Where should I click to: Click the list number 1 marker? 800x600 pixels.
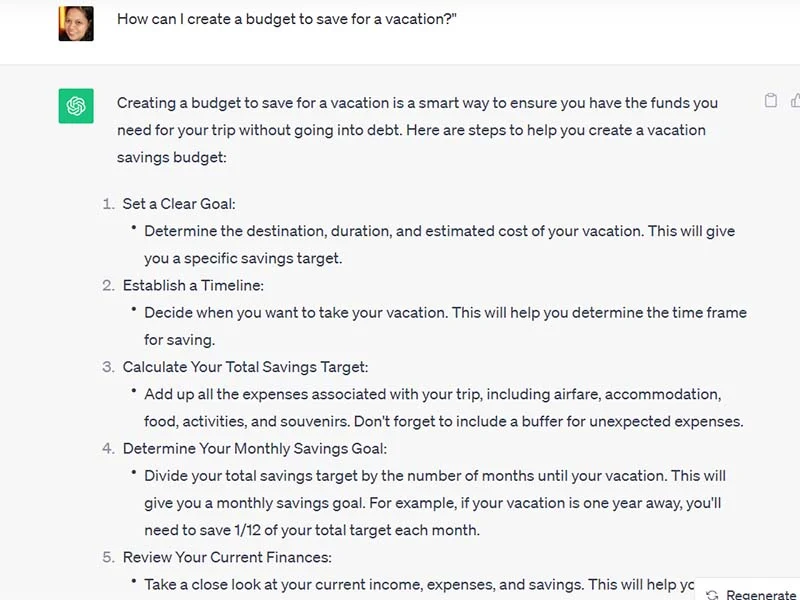[x=108, y=204]
